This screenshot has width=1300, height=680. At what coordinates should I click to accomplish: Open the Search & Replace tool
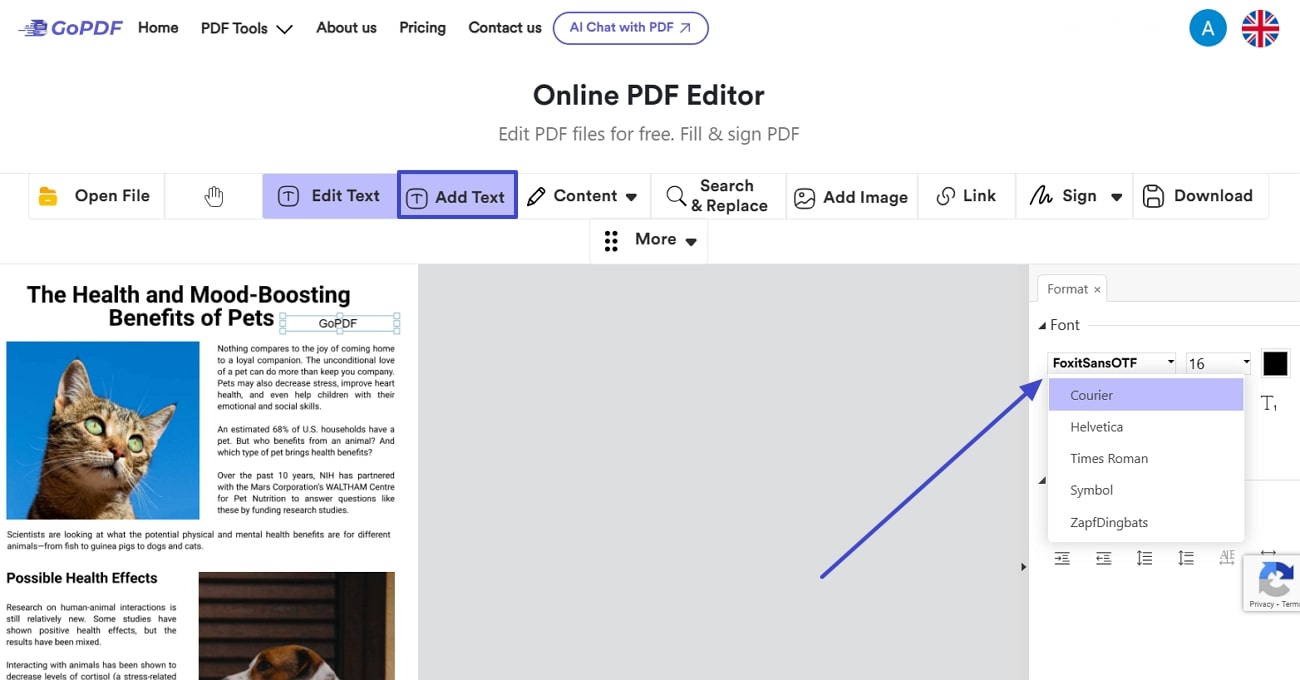coord(717,196)
